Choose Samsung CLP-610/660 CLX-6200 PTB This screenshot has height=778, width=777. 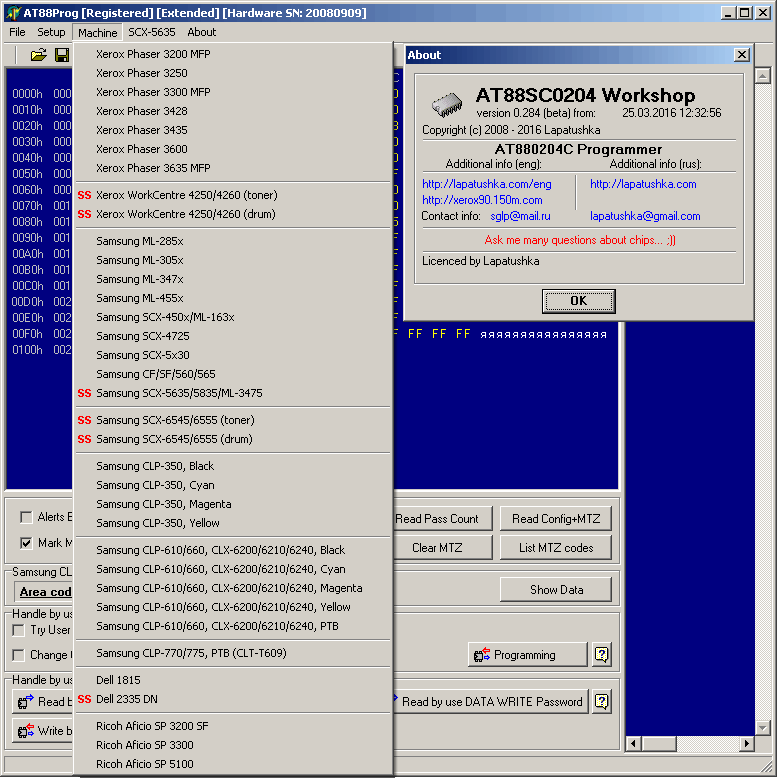[x=233, y=626]
